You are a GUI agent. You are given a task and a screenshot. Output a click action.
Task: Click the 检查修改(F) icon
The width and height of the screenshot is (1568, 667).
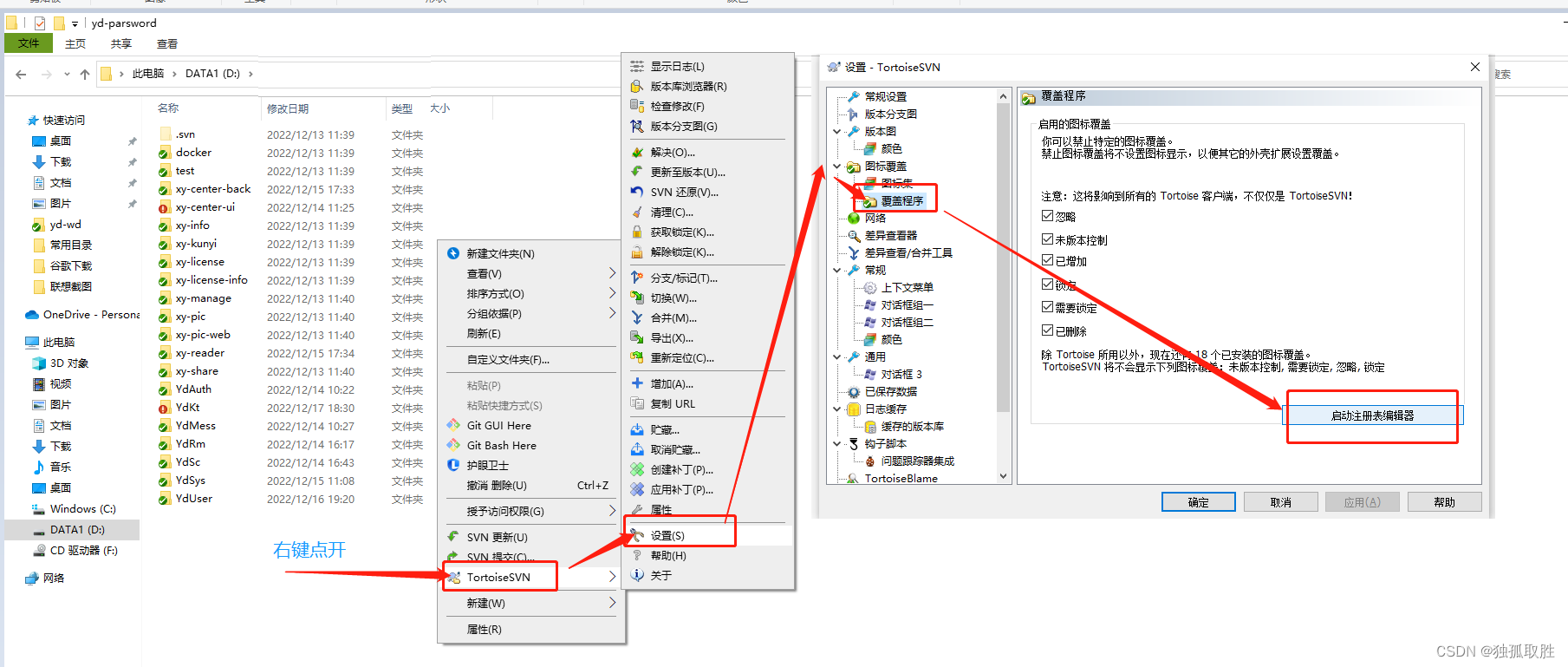637,106
